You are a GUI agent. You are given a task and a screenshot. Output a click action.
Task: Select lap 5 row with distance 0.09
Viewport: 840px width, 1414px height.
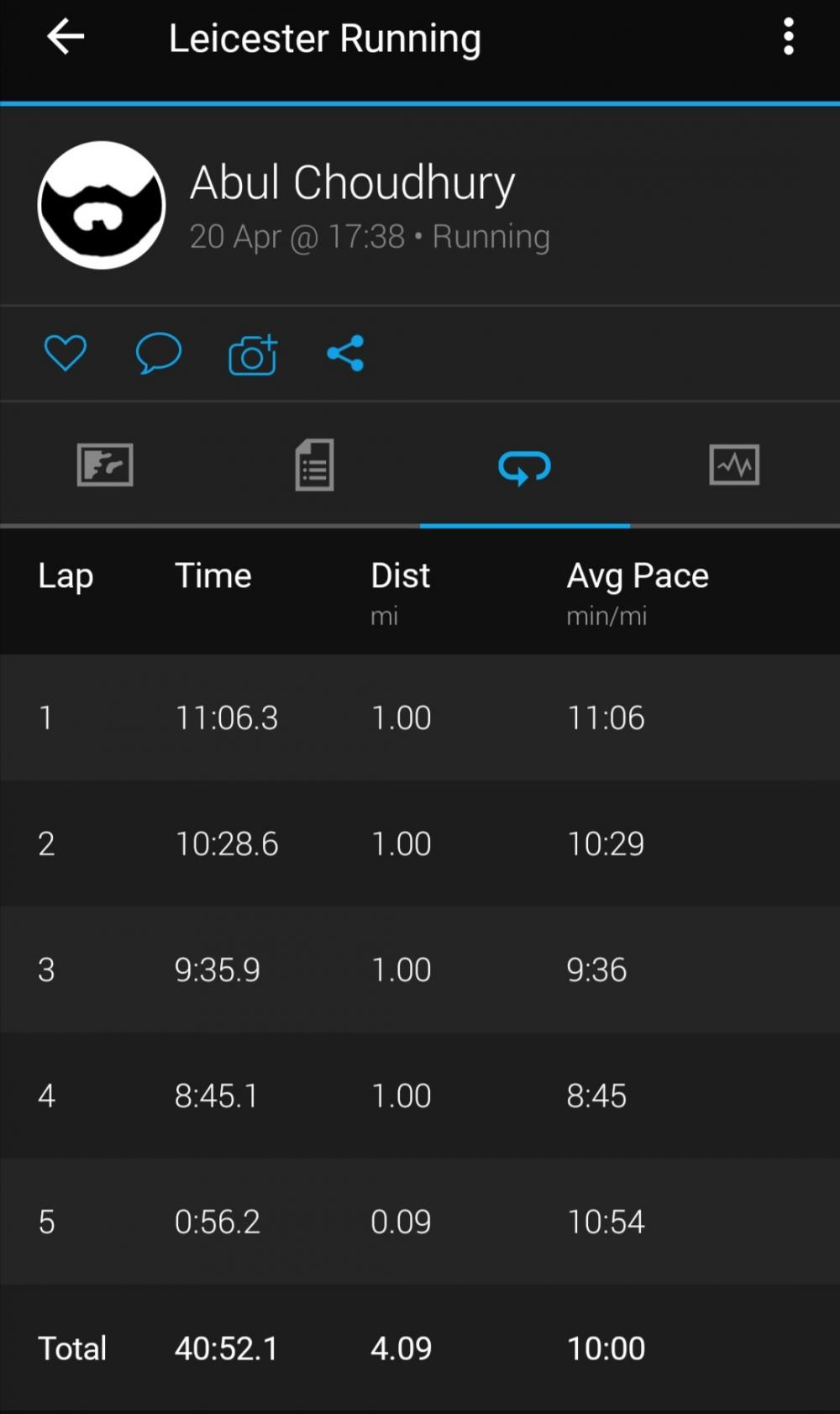coord(420,1222)
